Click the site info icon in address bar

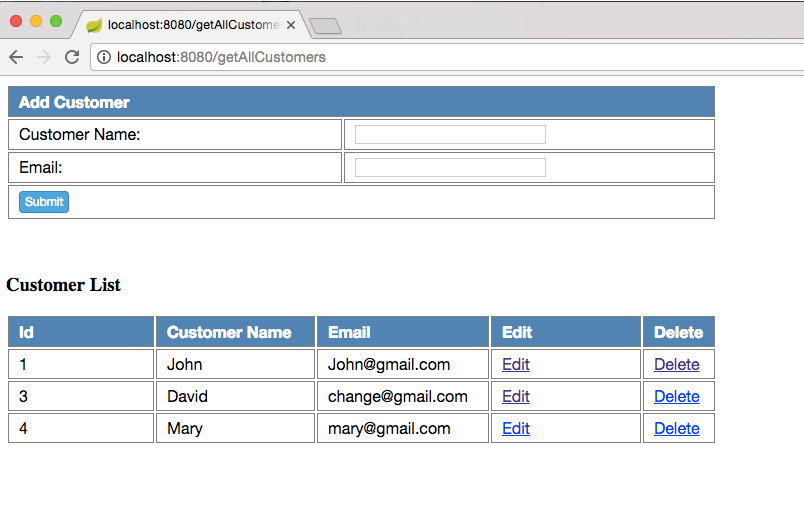(104, 57)
